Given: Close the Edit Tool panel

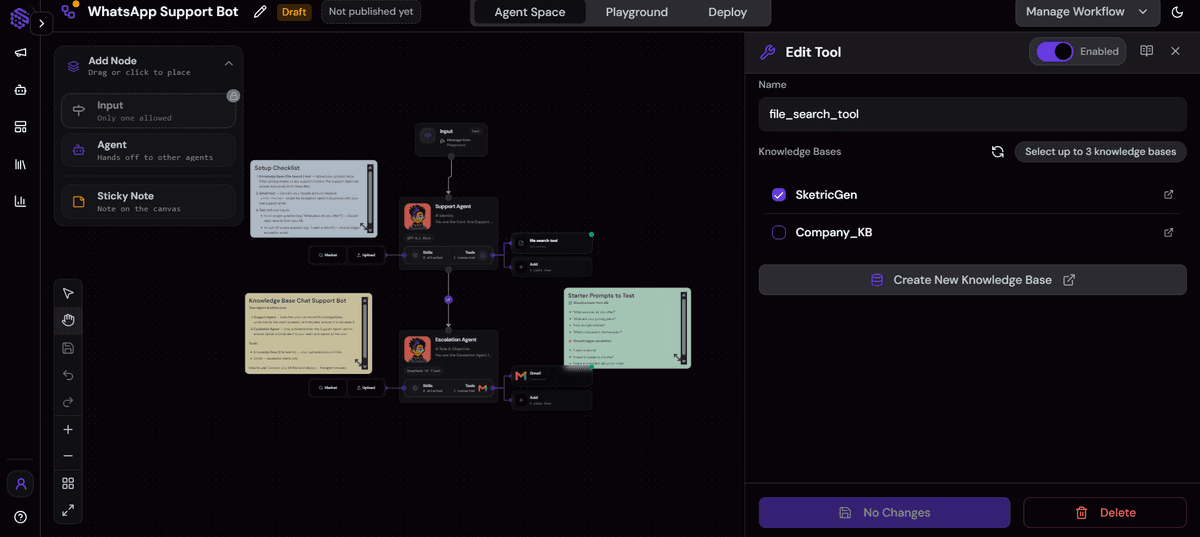Looking at the screenshot, I should click(1175, 51).
